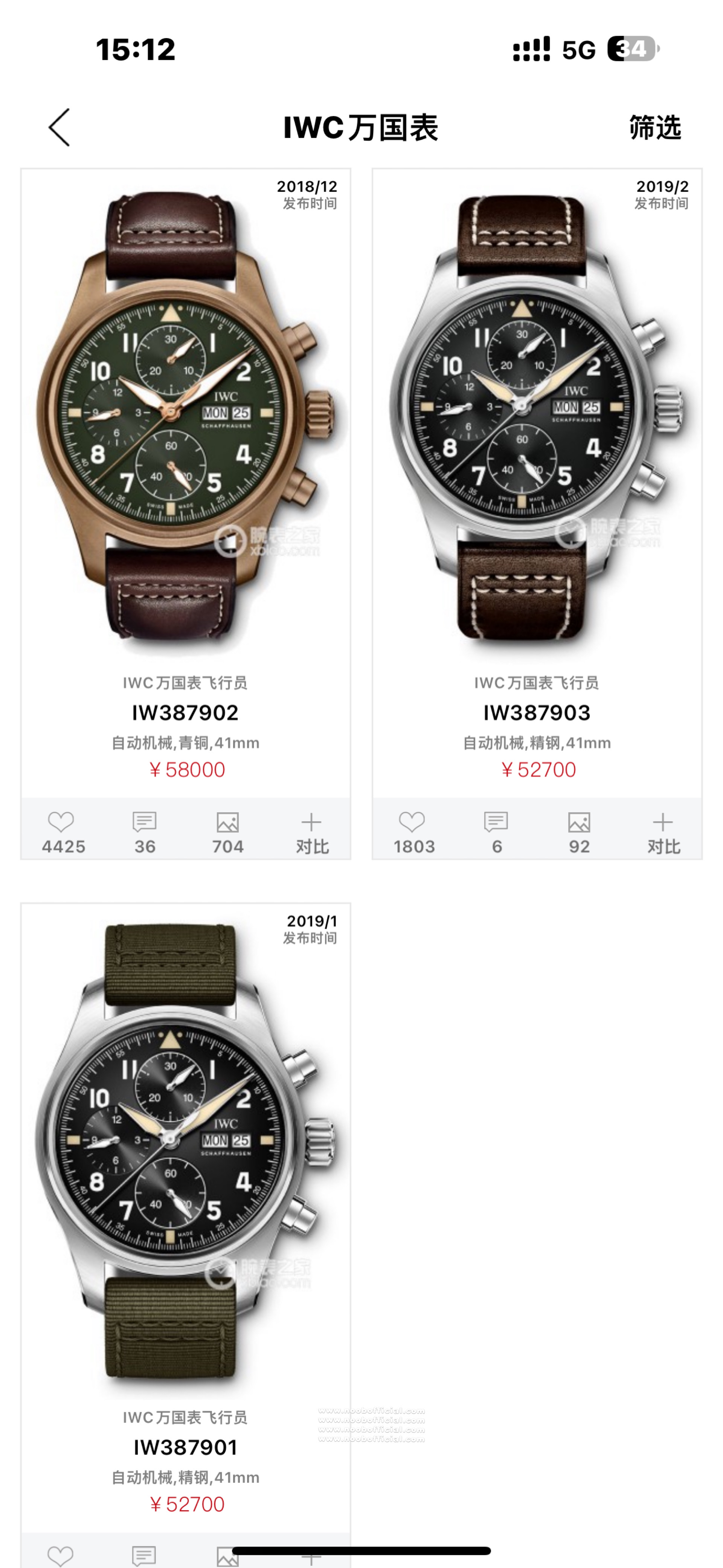Open the green-strap IW387901 watch image
Screen dimensions: 723x1568
tap(186, 1151)
